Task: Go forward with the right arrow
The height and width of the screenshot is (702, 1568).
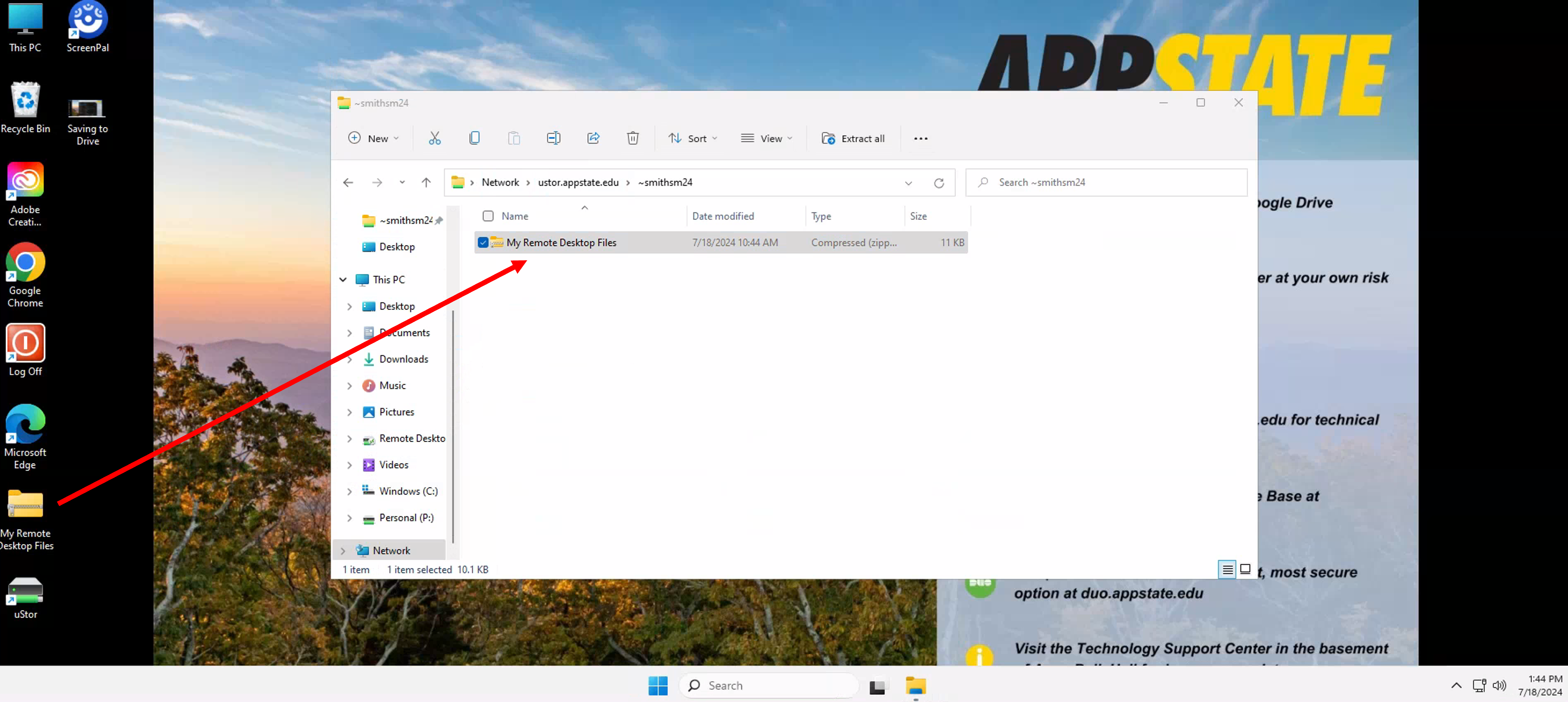Action: tap(377, 183)
